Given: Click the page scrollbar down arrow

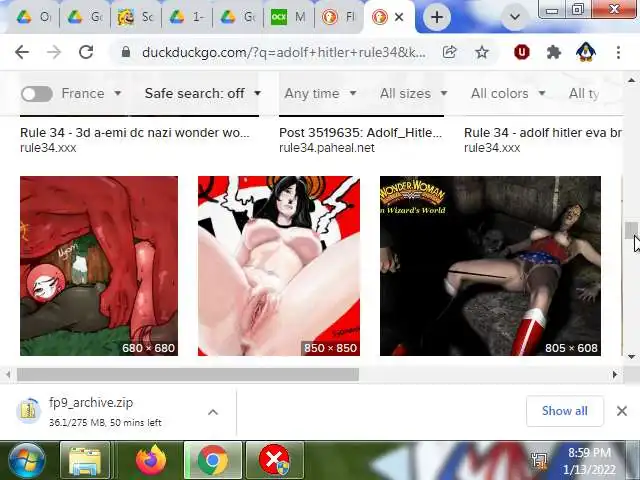Looking at the screenshot, I should (x=631, y=357).
